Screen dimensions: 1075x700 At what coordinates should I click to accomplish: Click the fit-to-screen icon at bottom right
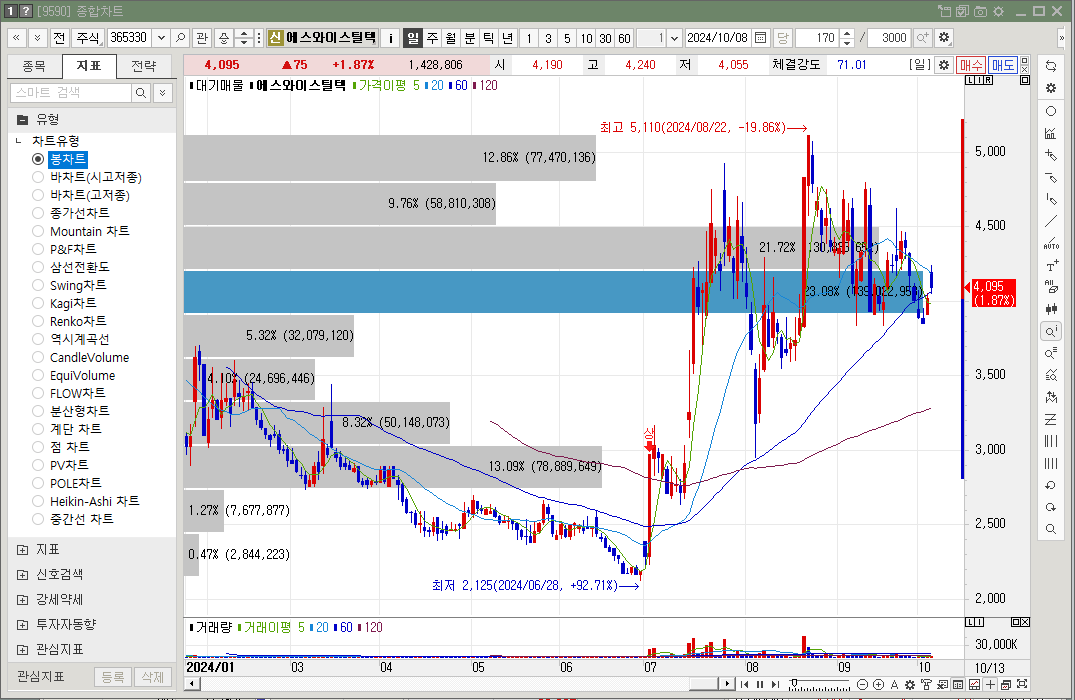click(x=1022, y=684)
